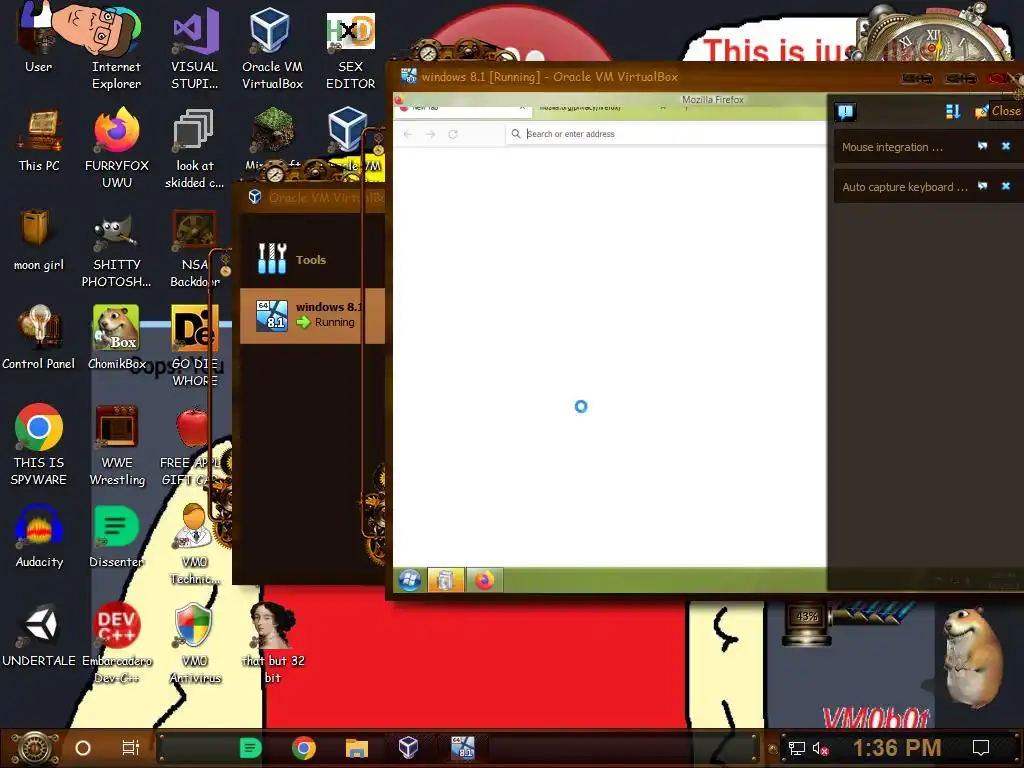Click Firefox forward arrow in VM
Image resolution: width=1024 pixels, height=768 pixels.
(430, 134)
